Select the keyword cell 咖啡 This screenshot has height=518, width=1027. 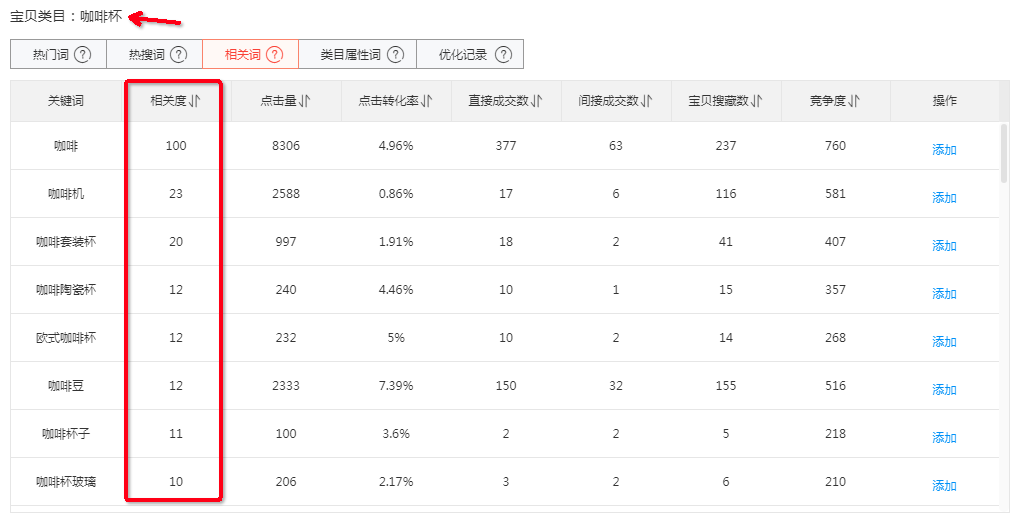[x=66, y=146]
